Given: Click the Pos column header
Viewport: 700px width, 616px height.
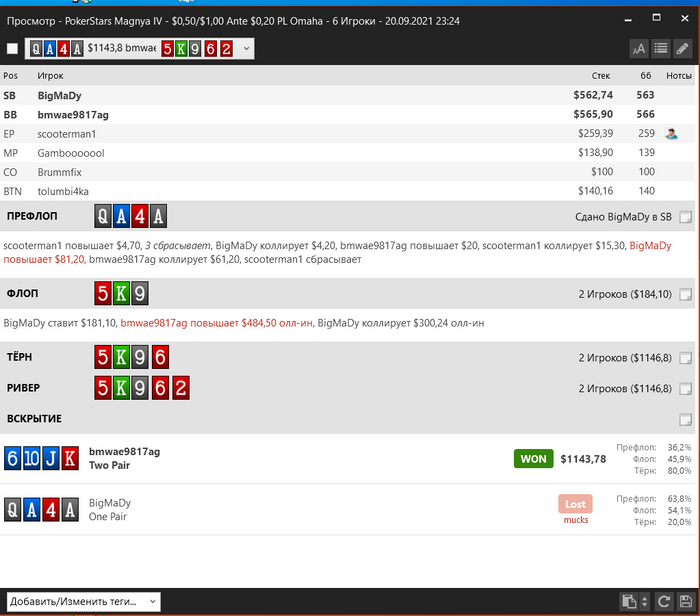Looking at the screenshot, I should 10,75.
